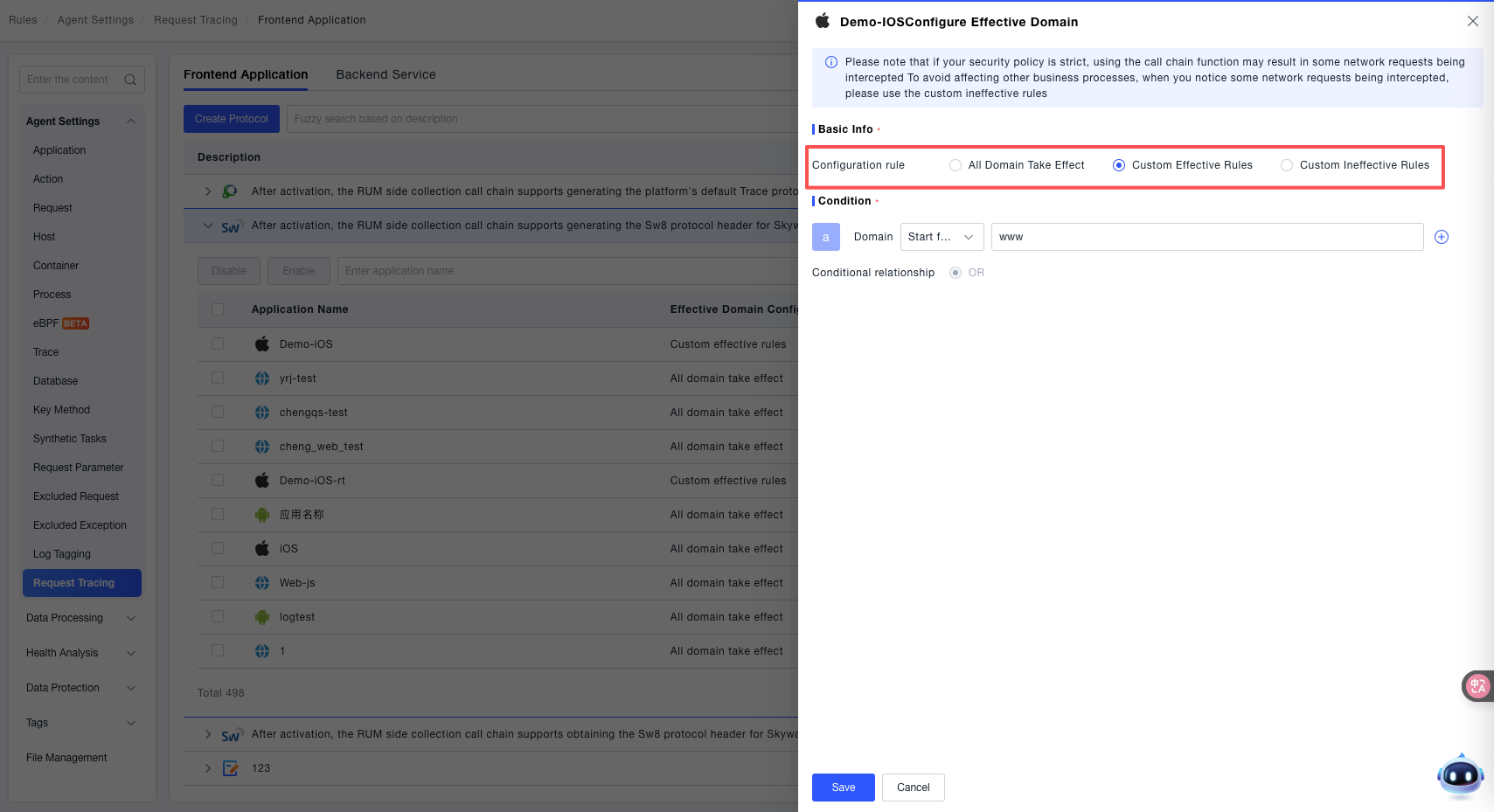Click the search magnifier in the sidebar
Screen dimensions: 1494x812
click(x=130, y=80)
